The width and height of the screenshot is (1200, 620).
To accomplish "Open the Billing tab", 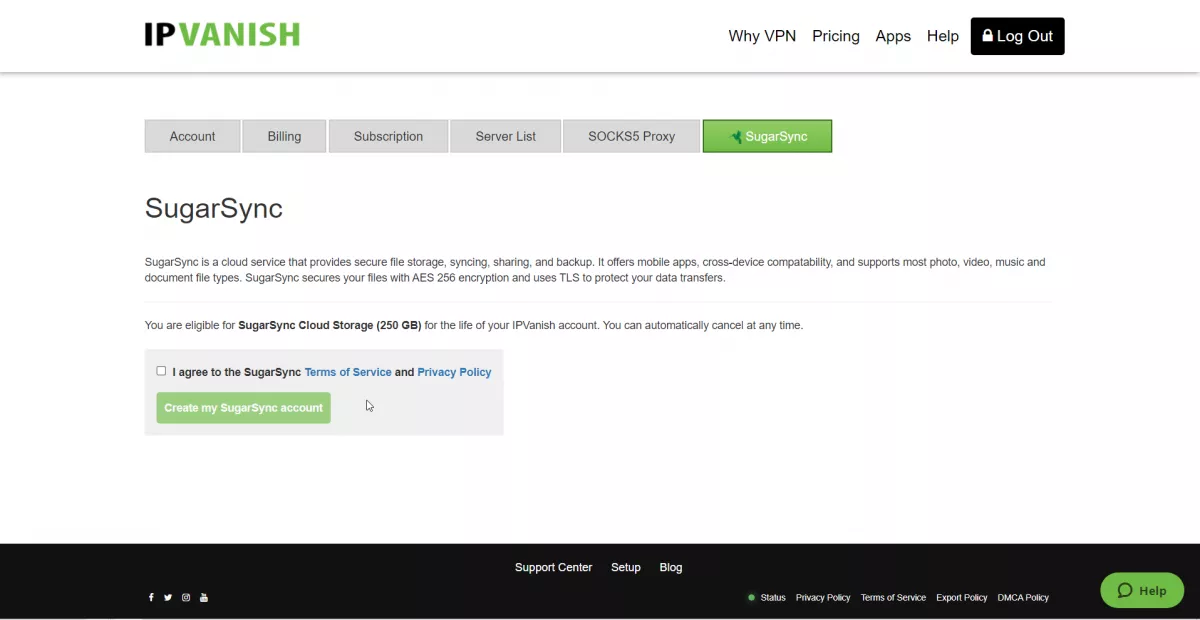I will [x=284, y=136].
